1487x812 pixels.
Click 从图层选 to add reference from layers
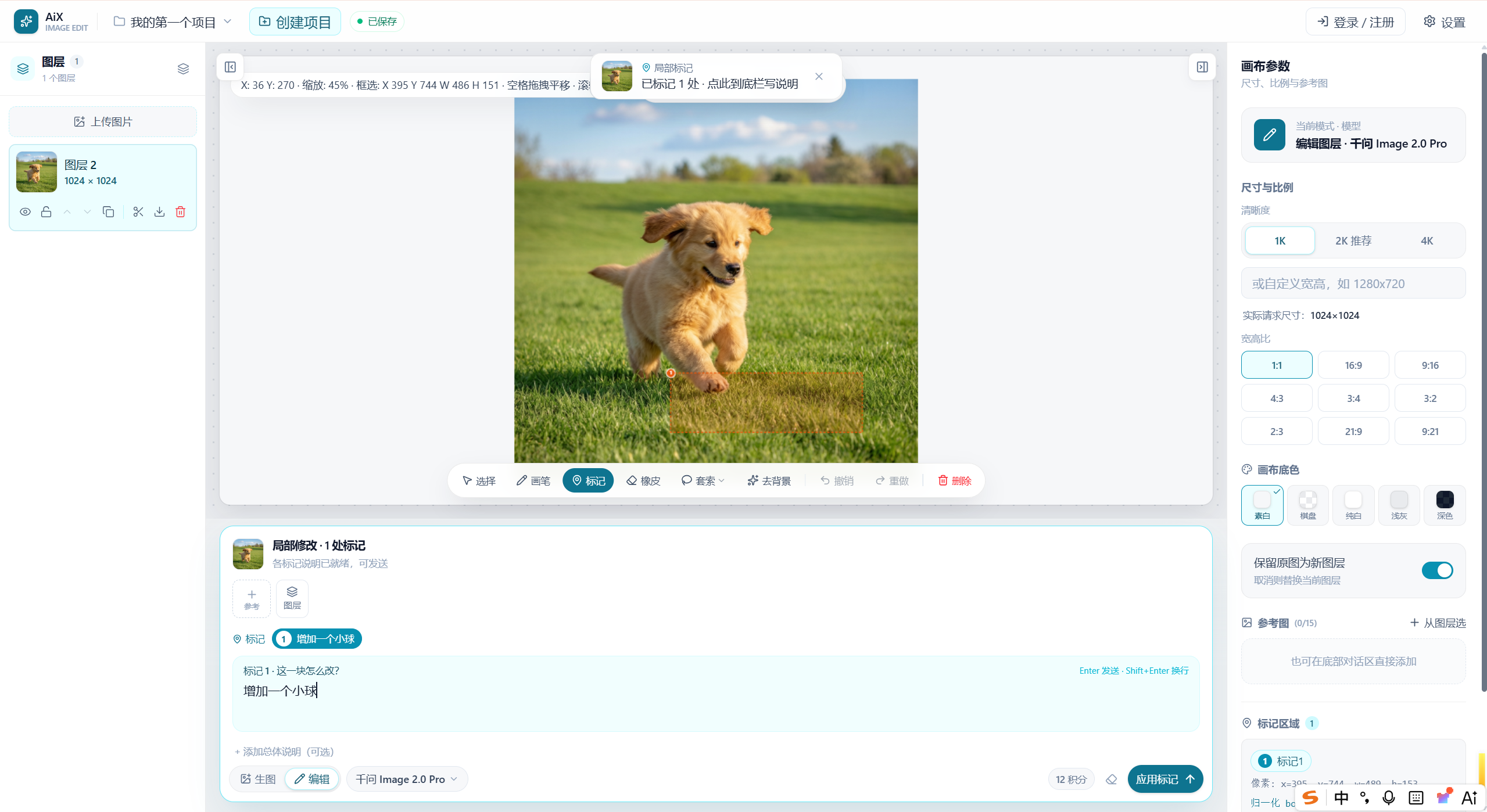(1438, 623)
